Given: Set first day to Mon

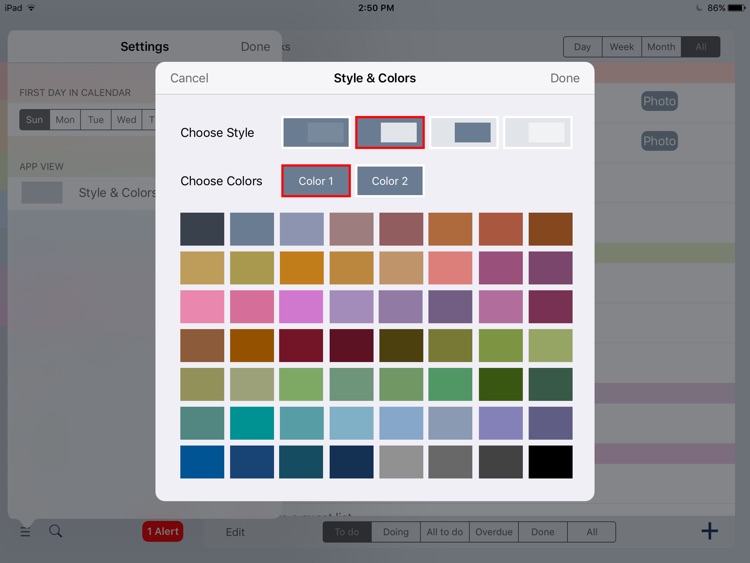Looking at the screenshot, I should tap(65, 120).
